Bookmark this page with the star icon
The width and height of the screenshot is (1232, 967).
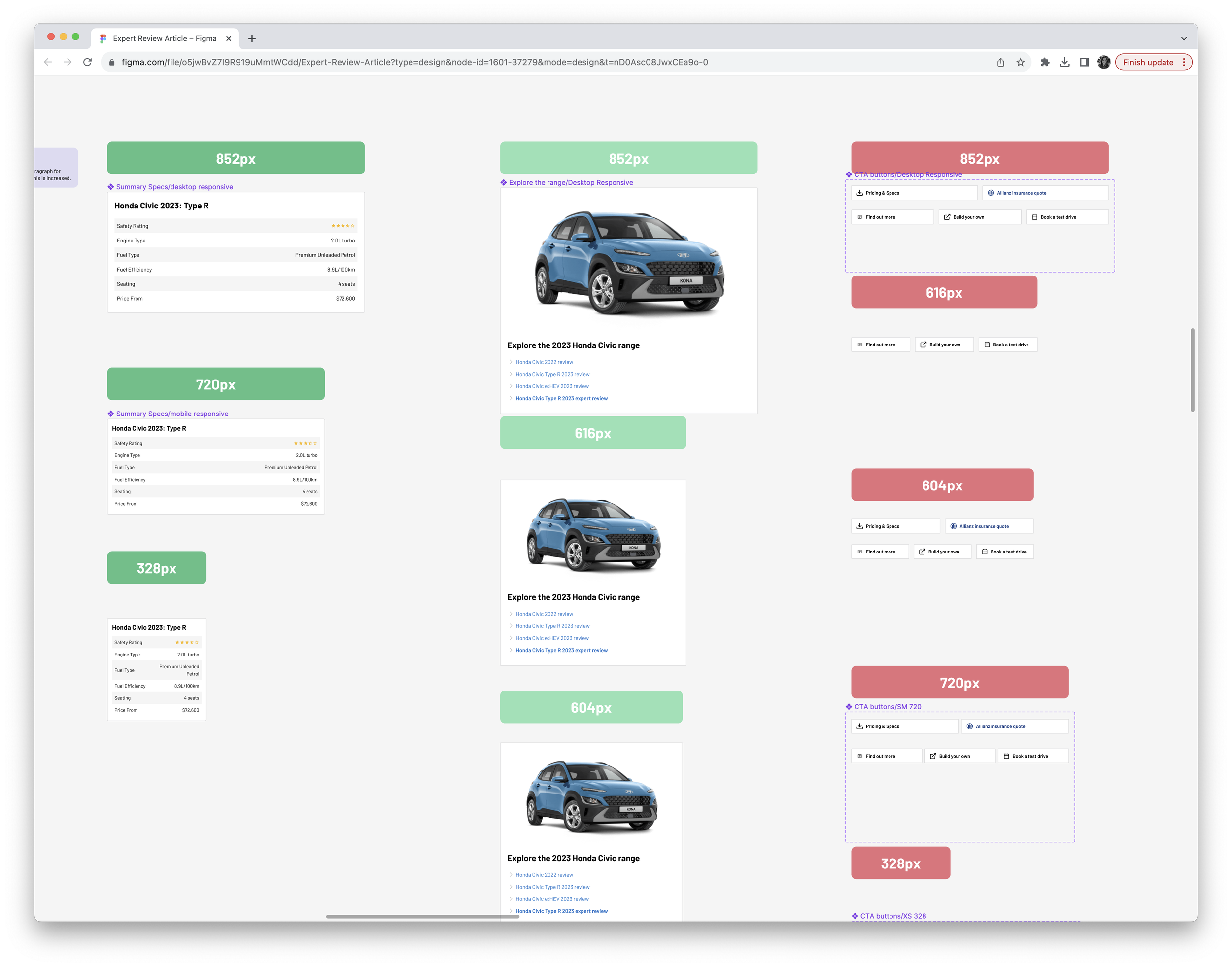click(1020, 62)
